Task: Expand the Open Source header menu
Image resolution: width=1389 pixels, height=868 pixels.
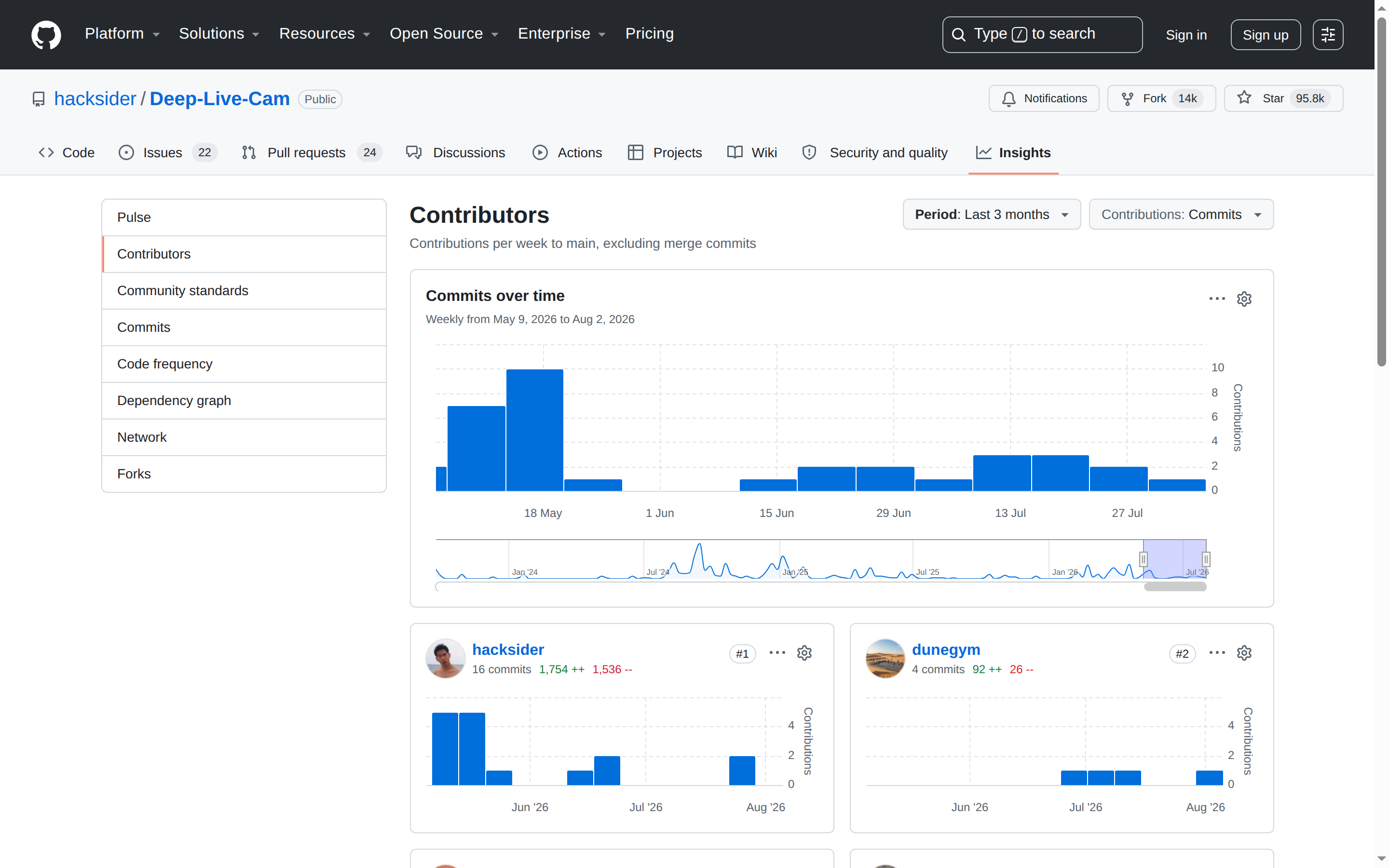Action: tap(444, 34)
